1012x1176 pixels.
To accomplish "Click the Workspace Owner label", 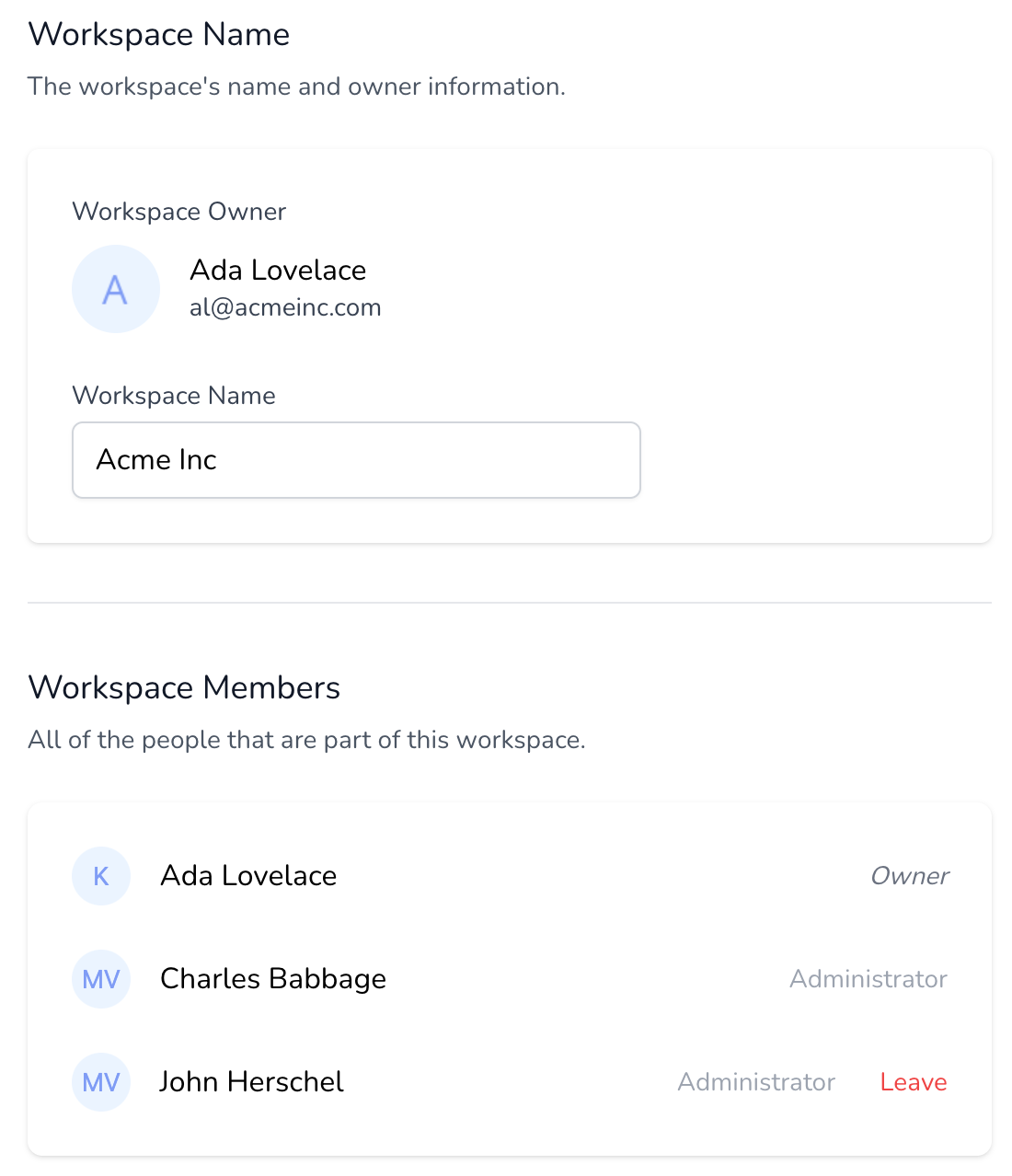I will pos(179,212).
